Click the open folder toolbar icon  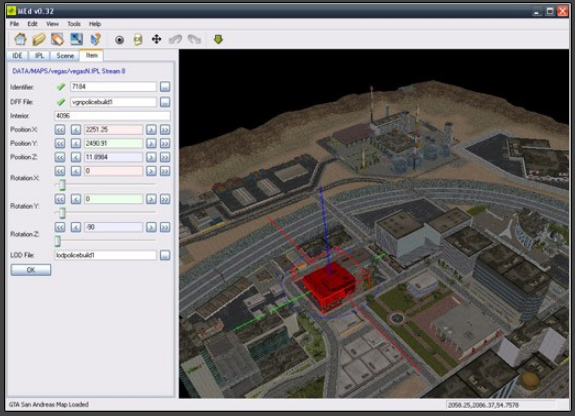coord(39,39)
